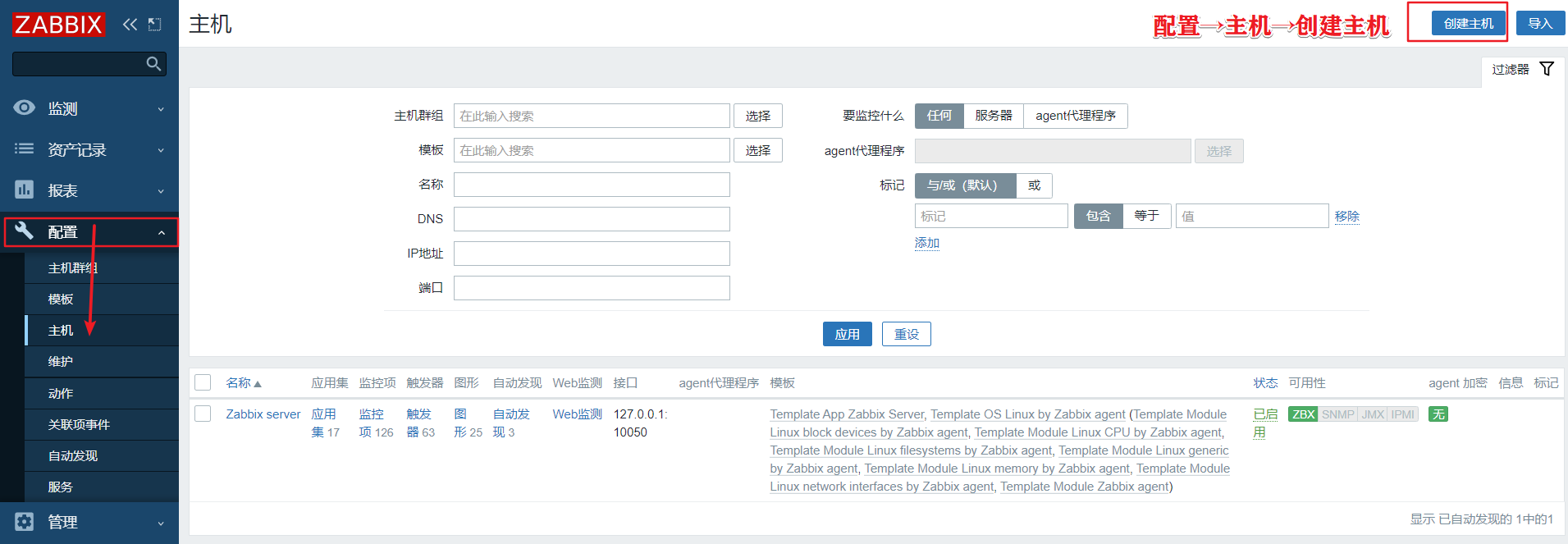Viewport: 1568px width, 544px height.
Task: Open 监控项 126 link
Action: click(x=371, y=423)
